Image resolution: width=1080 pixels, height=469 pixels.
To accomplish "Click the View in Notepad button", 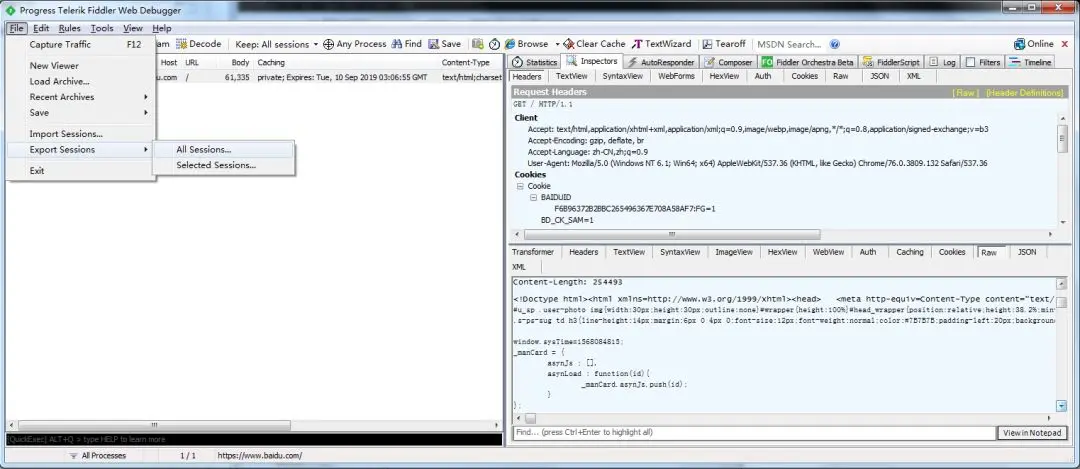I will [x=1032, y=432].
